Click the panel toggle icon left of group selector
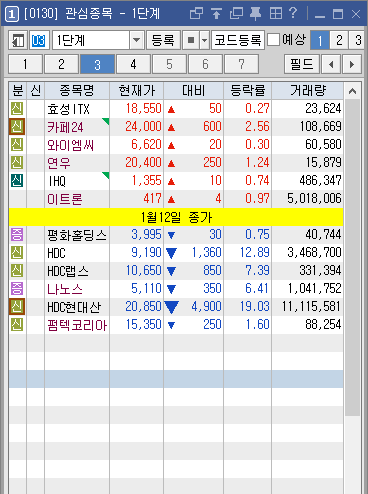Image resolution: width=368 pixels, height=494 pixels. tap(18, 40)
